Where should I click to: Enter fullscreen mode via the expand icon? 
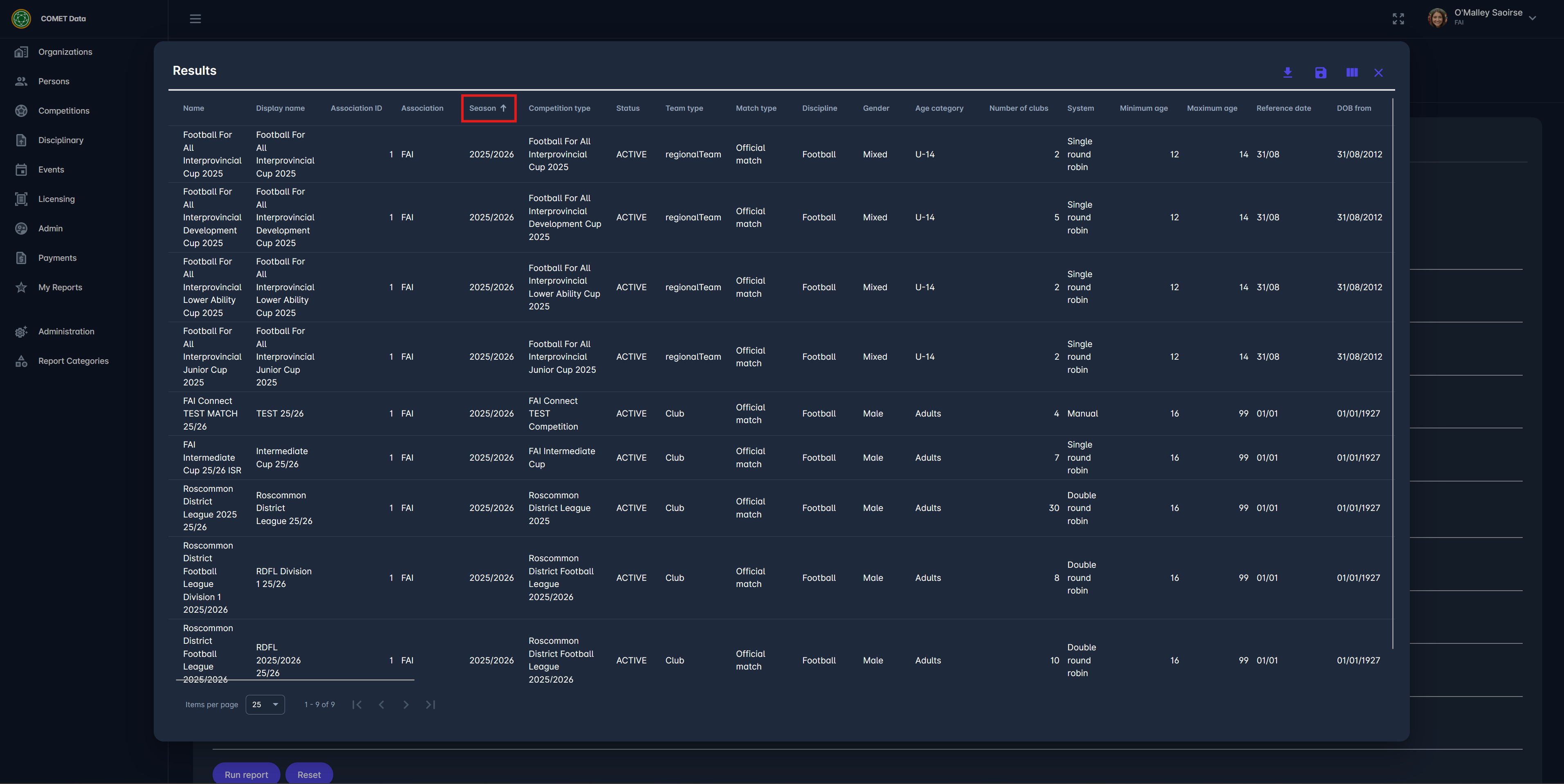tap(1398, 19)
